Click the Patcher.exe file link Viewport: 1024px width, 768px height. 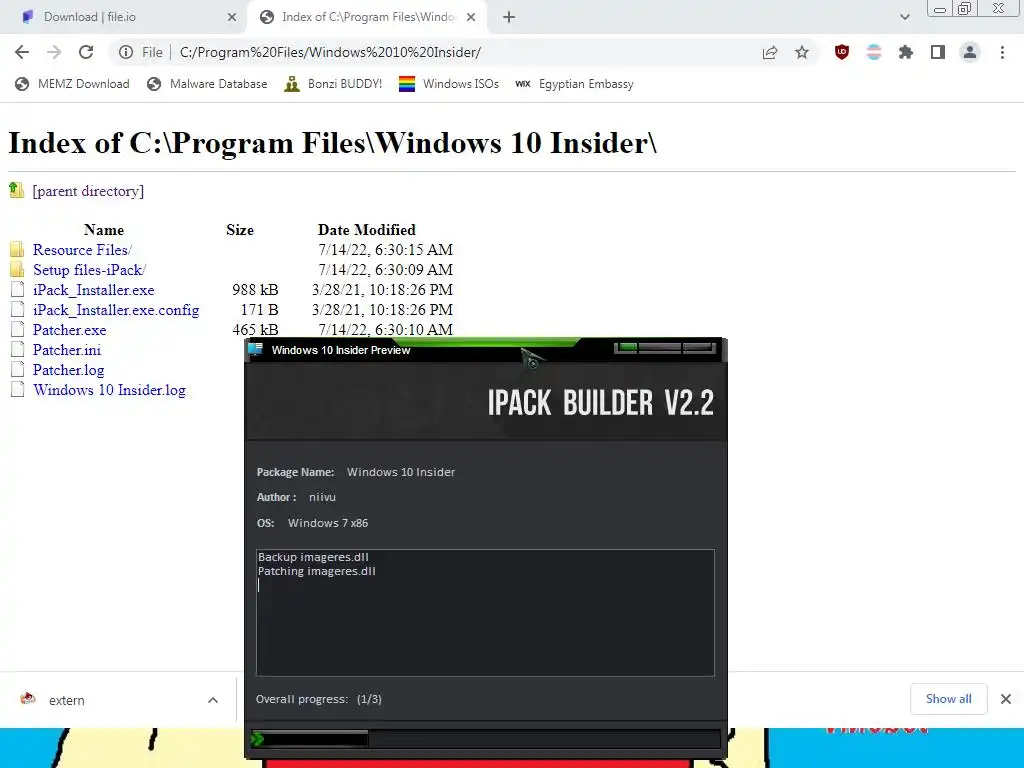[69, 330]
